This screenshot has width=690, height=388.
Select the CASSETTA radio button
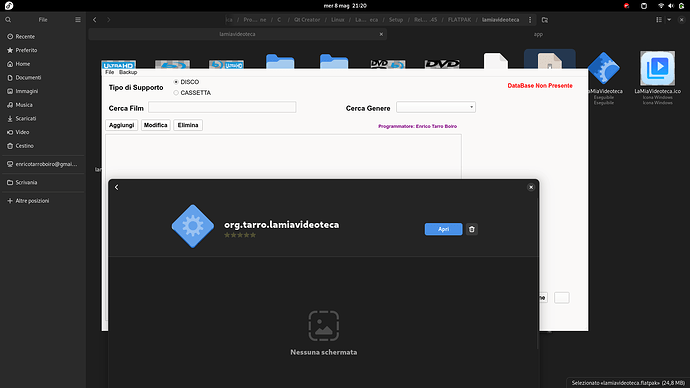pyautogui.click(x=176, y=93)
